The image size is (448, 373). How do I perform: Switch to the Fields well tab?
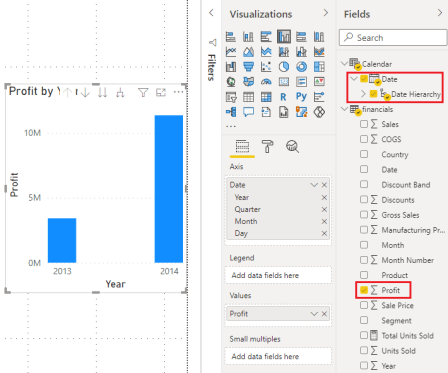(x=242, y=146)
